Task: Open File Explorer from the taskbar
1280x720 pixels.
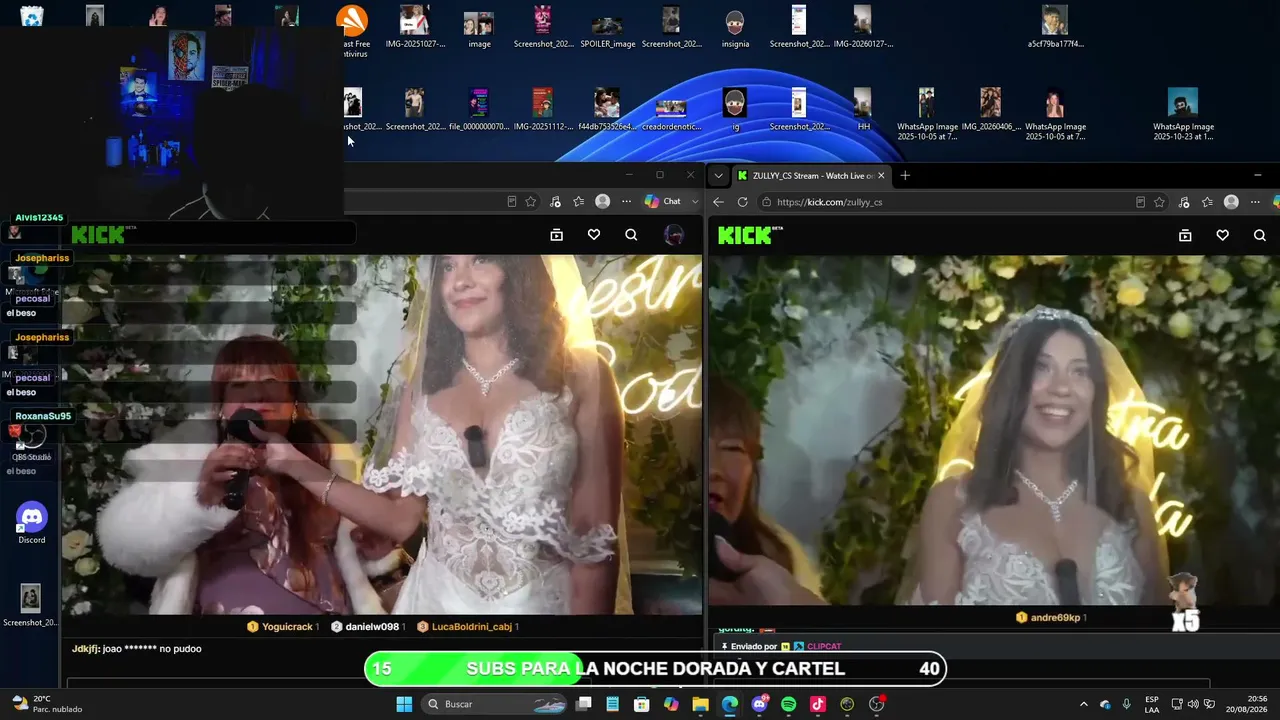Action: (x=700, y=704)
